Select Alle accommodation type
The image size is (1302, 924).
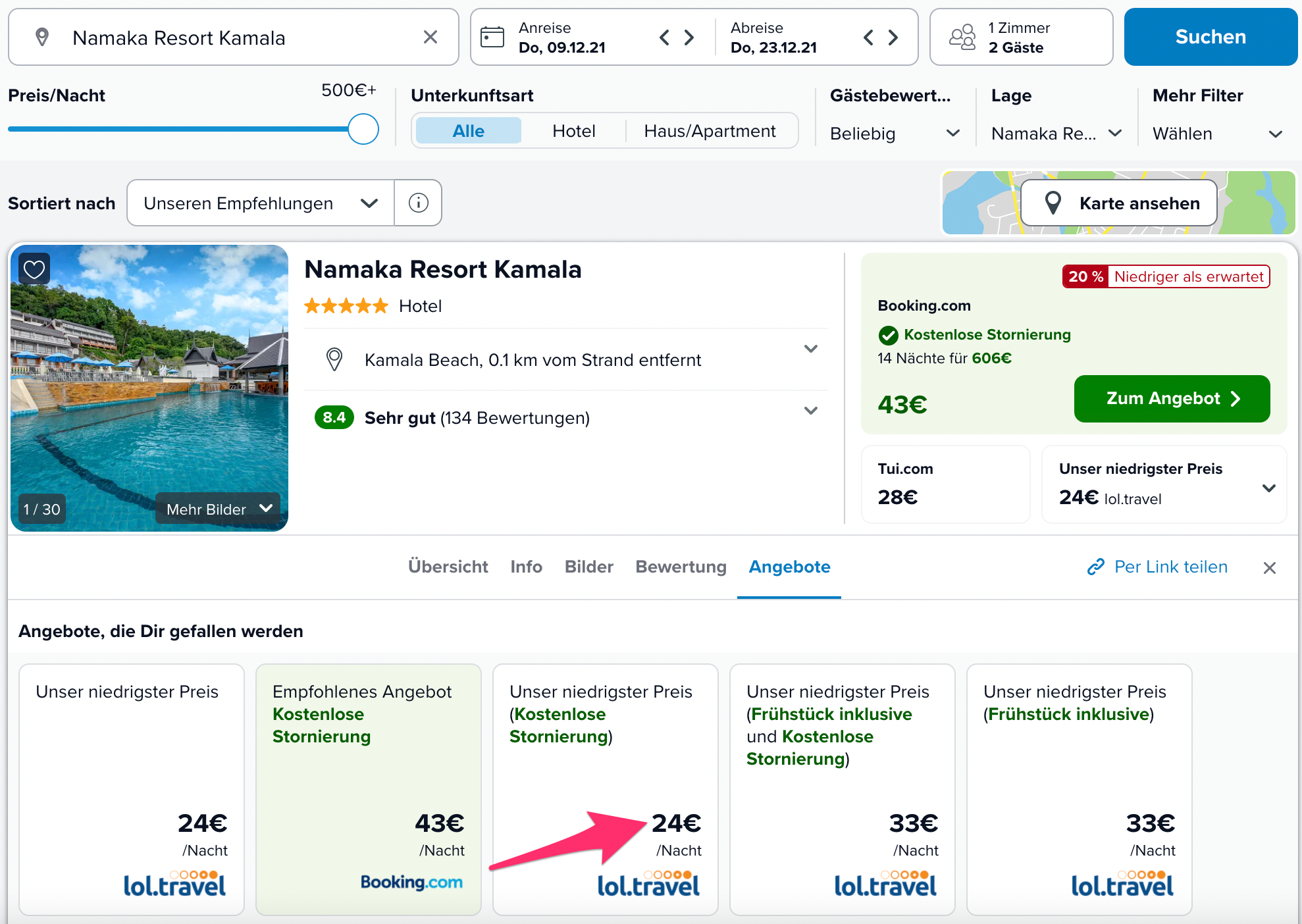(x=468, y=131)
